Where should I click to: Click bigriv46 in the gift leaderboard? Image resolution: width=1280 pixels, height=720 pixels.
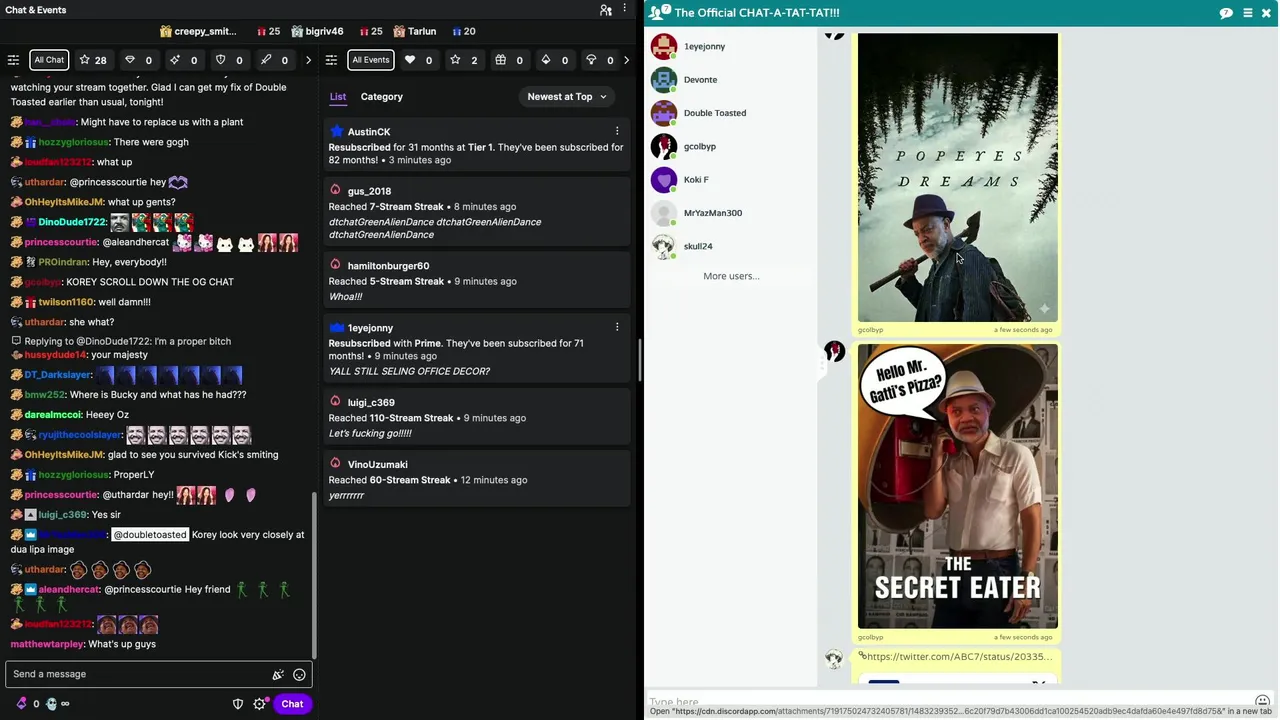(x=324, y=31)
